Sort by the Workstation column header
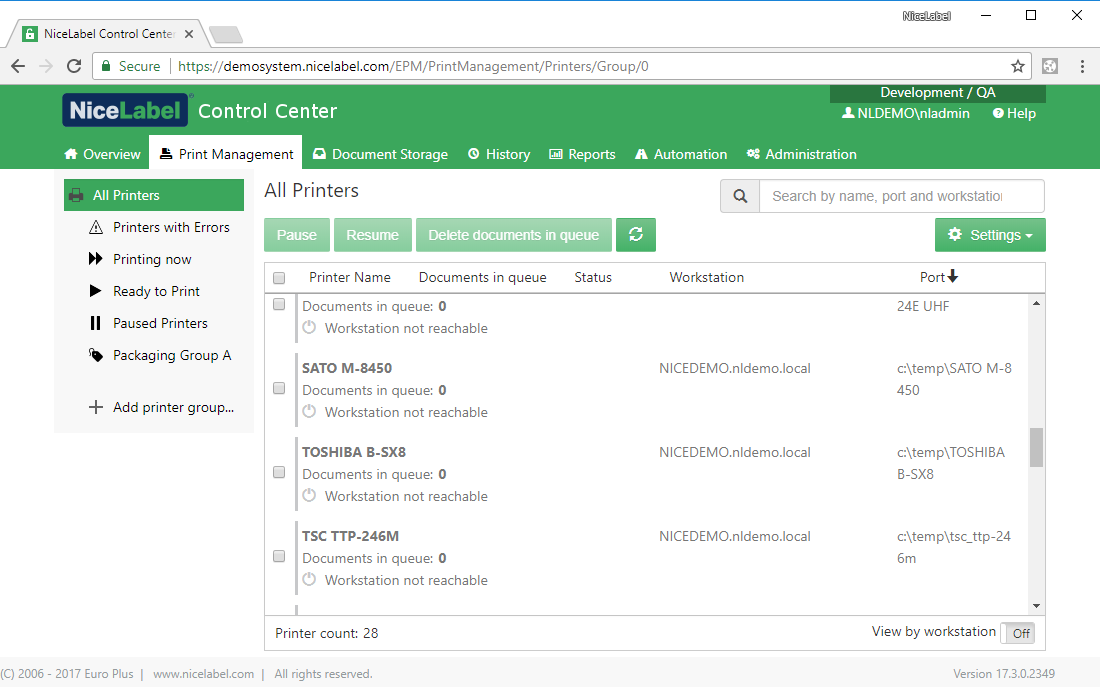The height and width of the screenshot is (687, 1100). (x=706, y=277)
